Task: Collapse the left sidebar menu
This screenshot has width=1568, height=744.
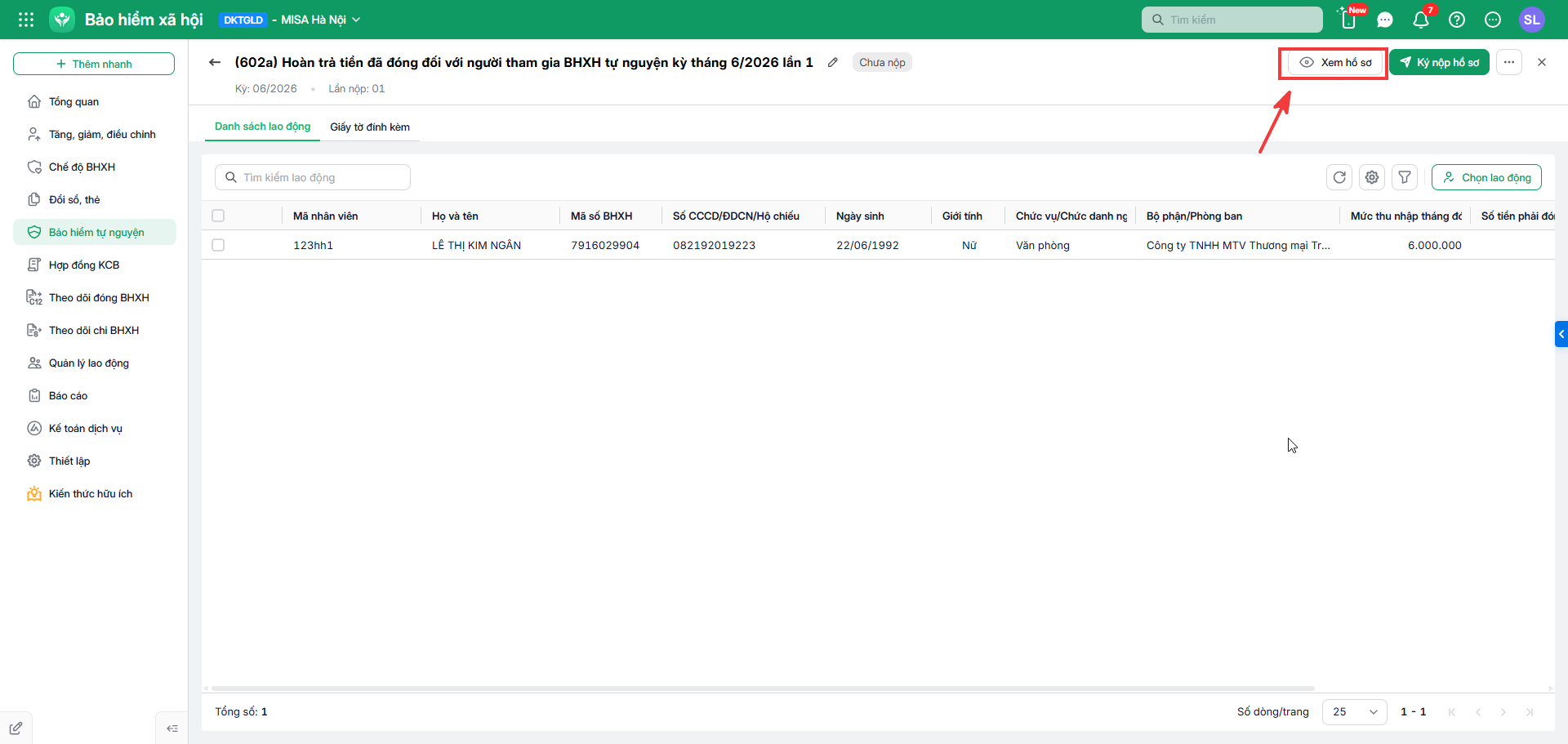Action: point(172,728)
